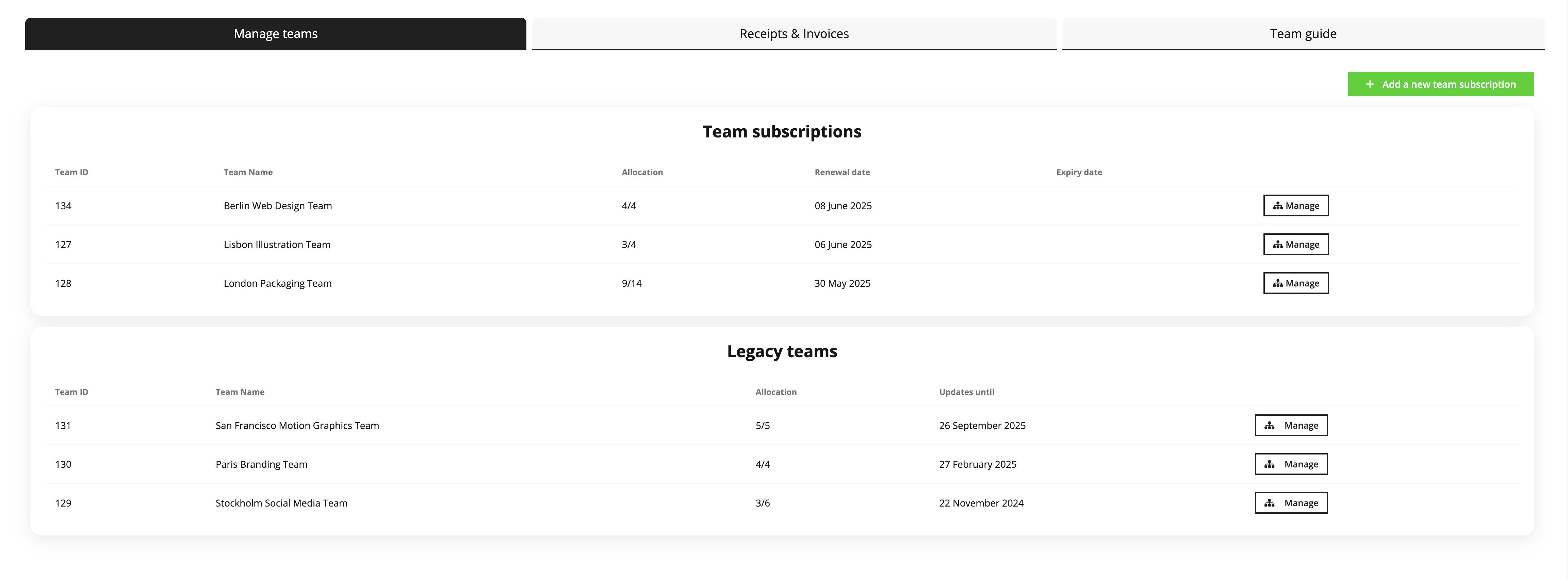Manage the Stockholm Social Media Team

pos(1291,503)
